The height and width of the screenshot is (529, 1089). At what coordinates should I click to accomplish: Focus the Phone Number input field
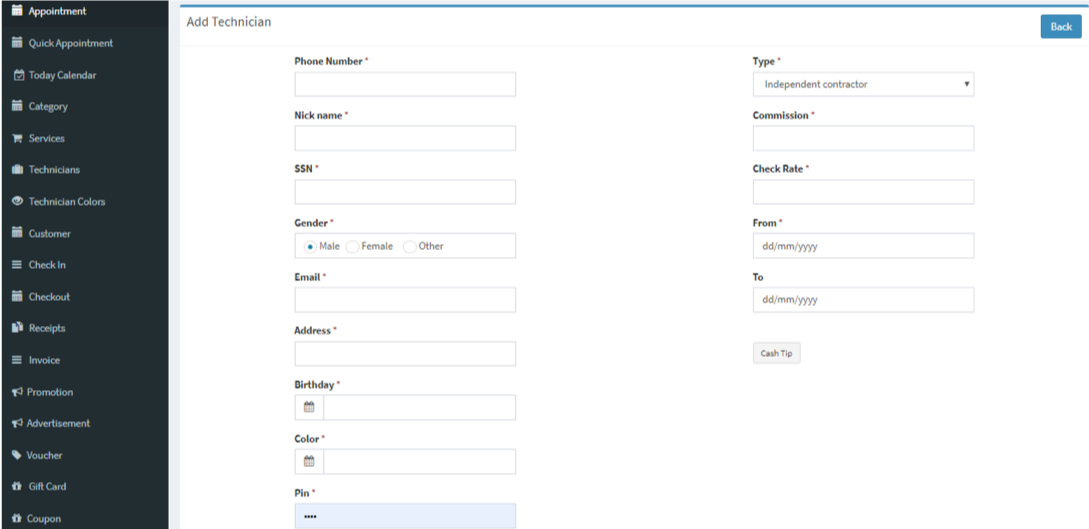point(405,84)
